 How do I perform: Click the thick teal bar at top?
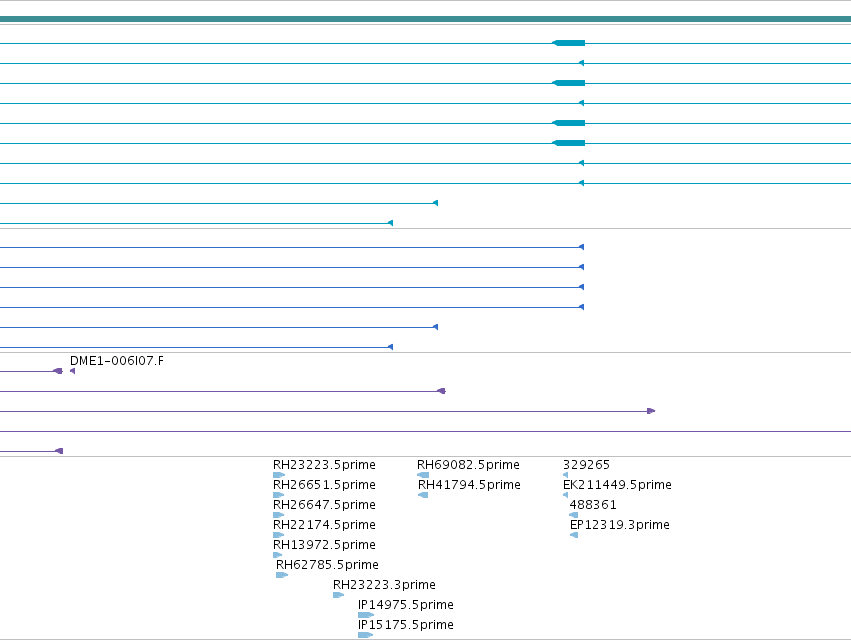pyautogui.click(x=426, y=19)
